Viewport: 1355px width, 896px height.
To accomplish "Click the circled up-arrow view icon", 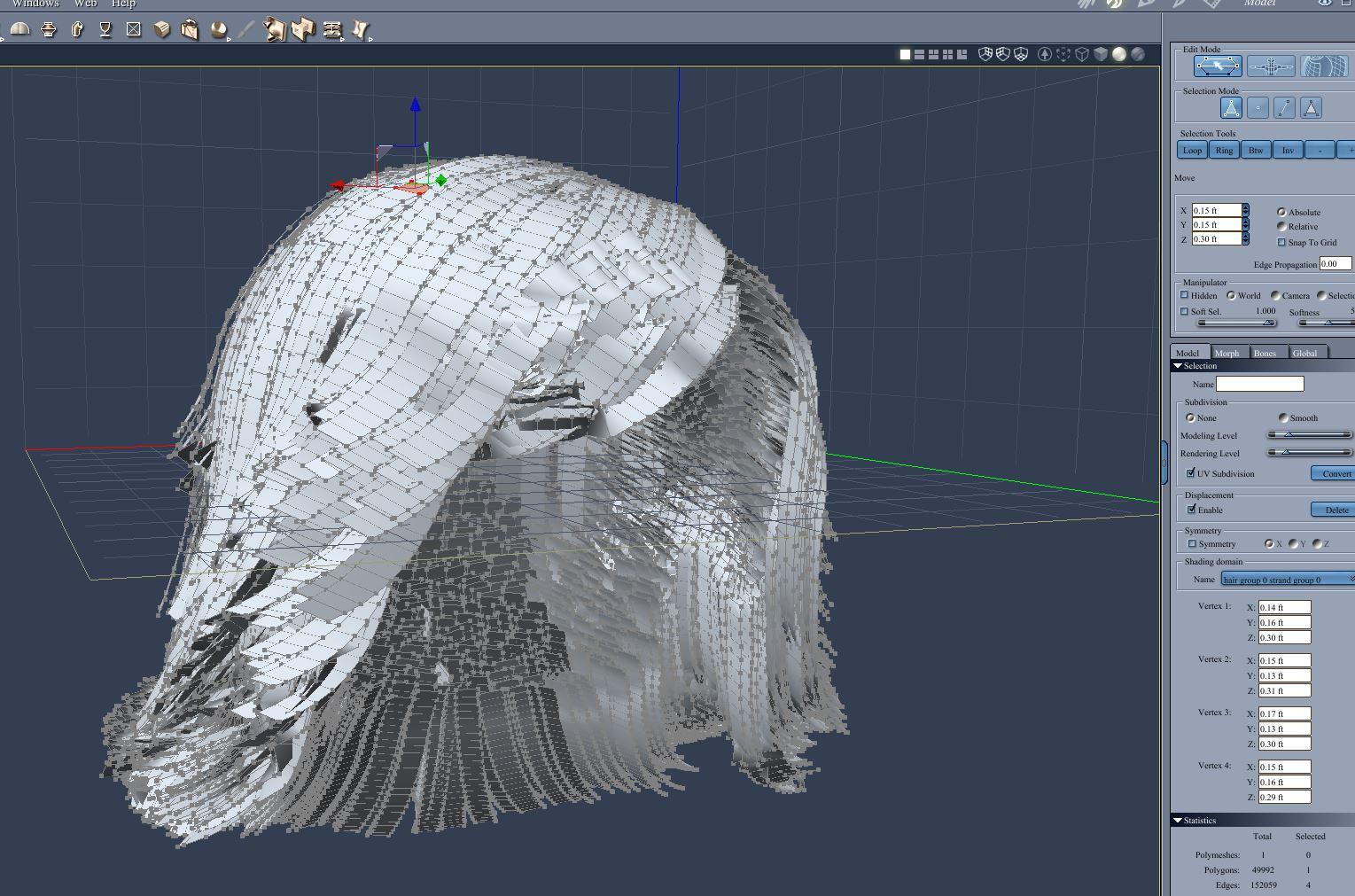I will (x=1045, y=54).
